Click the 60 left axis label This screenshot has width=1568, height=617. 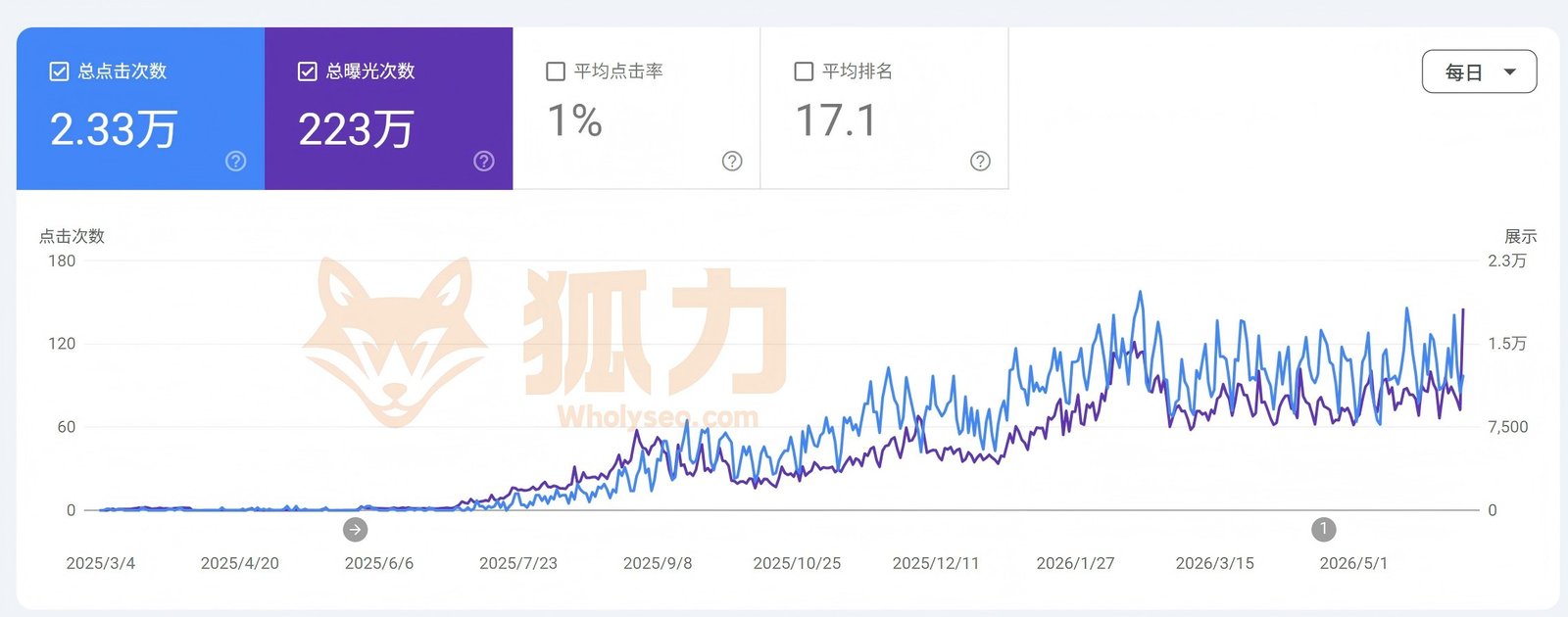[x=66, y=427]
